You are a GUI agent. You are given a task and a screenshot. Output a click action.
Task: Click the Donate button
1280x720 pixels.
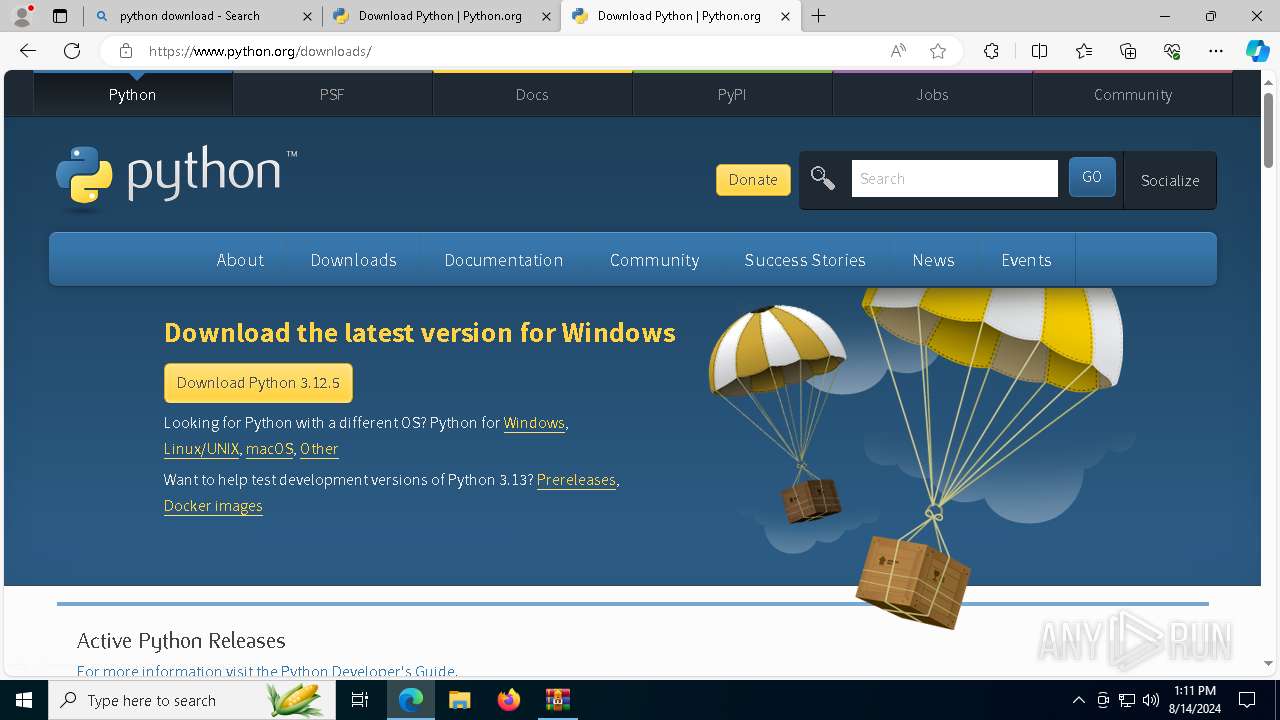pyautogui.click(x=753, y=180)
